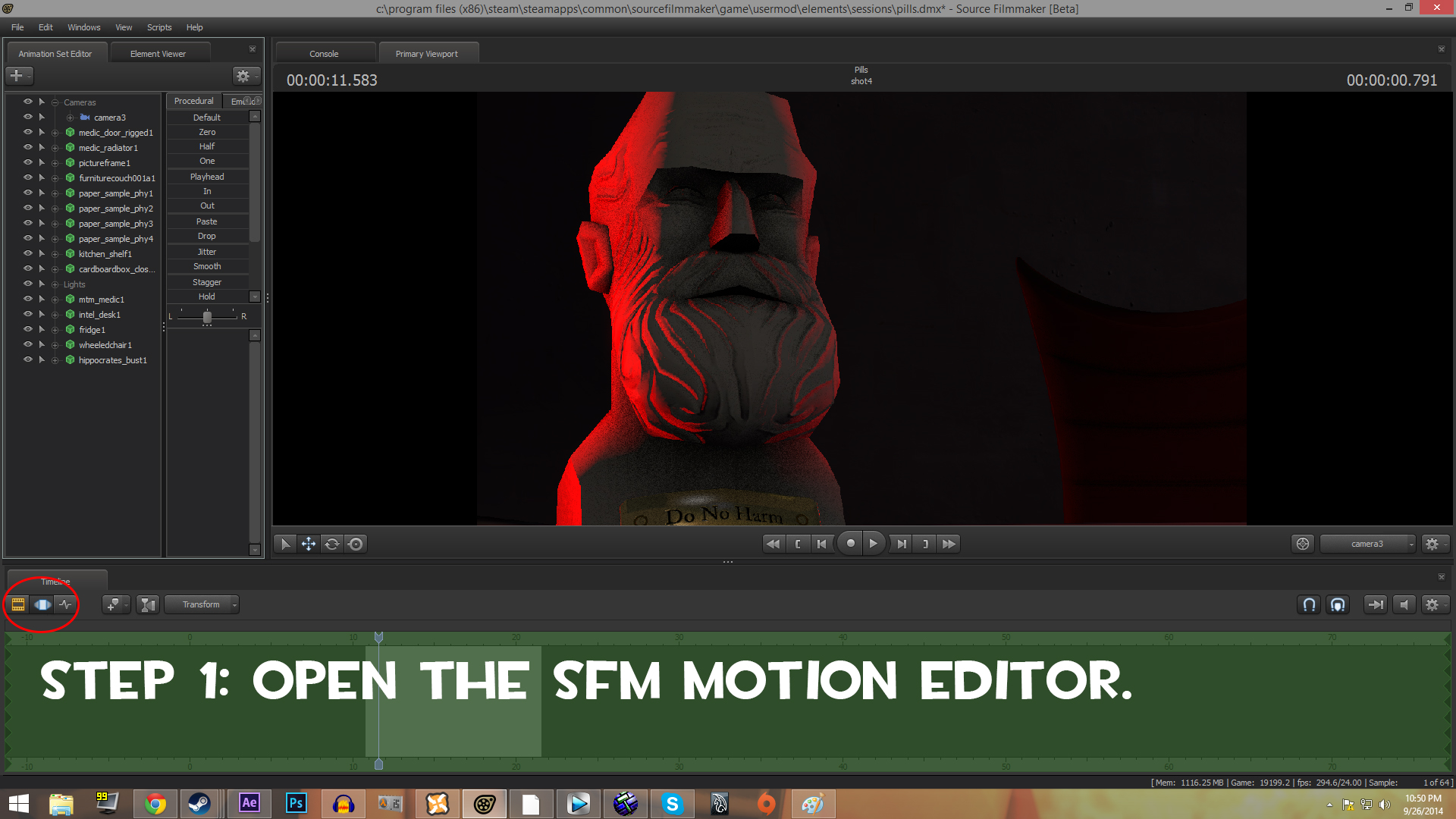
Task: Apply the Jitter preset
Action: click(207, 252)
